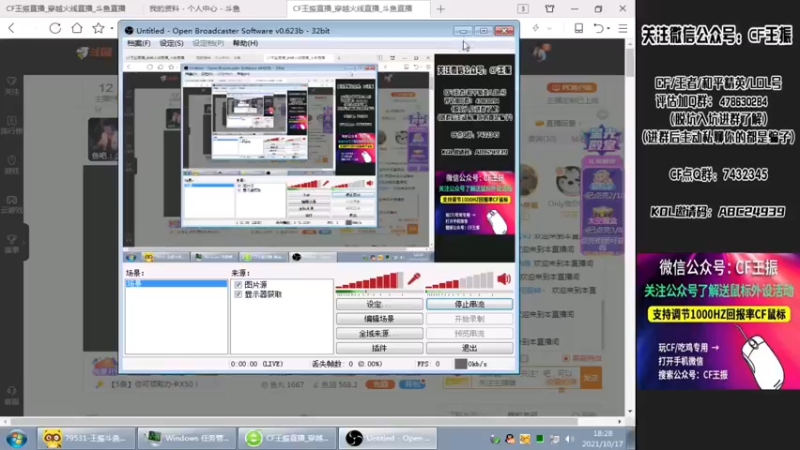
Task: Uncheck the 显示器获取 source checkbox
Action: coord(238,294)
